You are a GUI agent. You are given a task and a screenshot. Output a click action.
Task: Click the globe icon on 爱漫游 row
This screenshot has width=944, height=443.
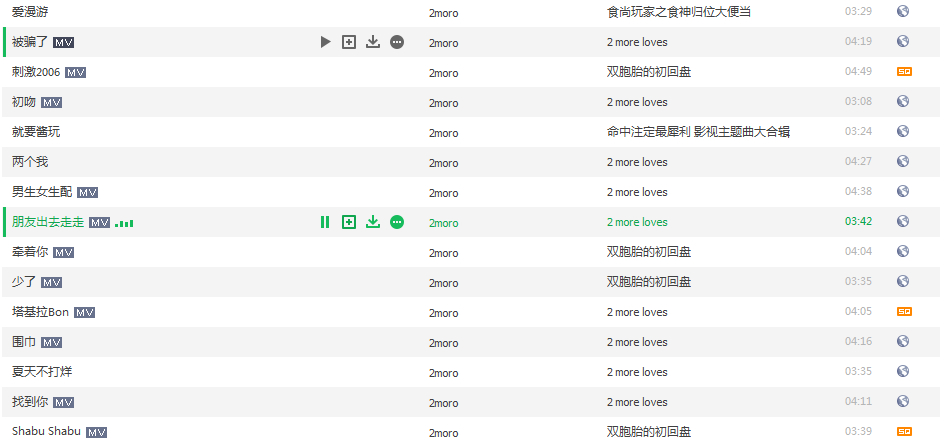pyautogui.click(x=902, y=11)
